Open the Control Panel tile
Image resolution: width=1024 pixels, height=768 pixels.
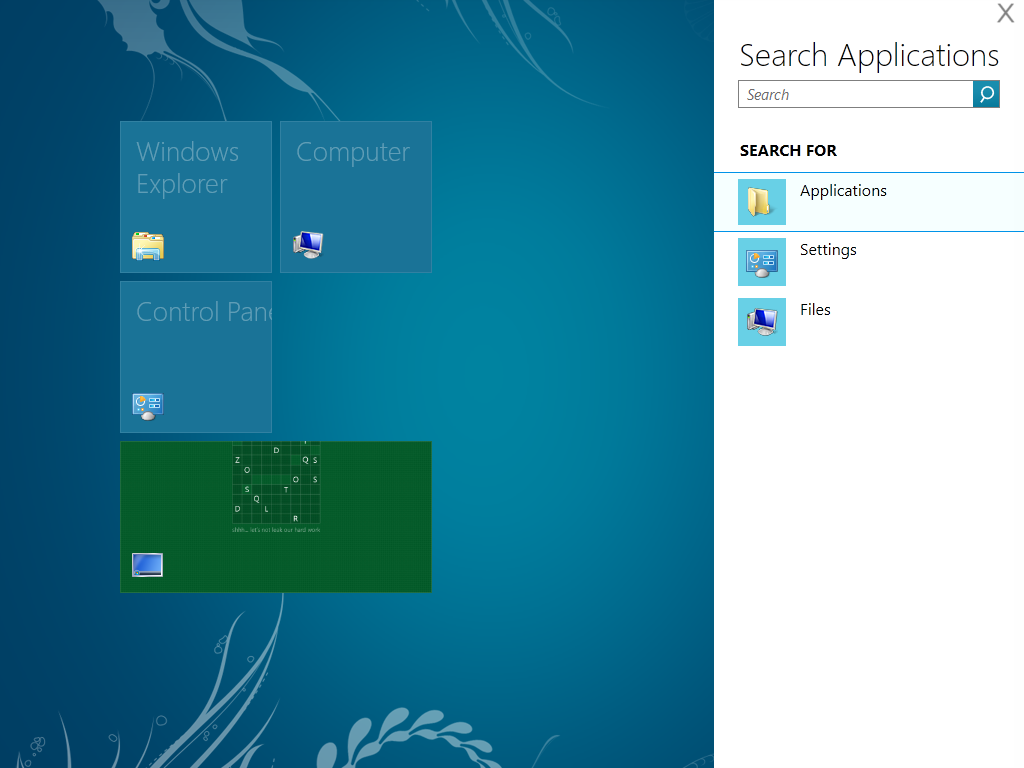tap(196, 357)
